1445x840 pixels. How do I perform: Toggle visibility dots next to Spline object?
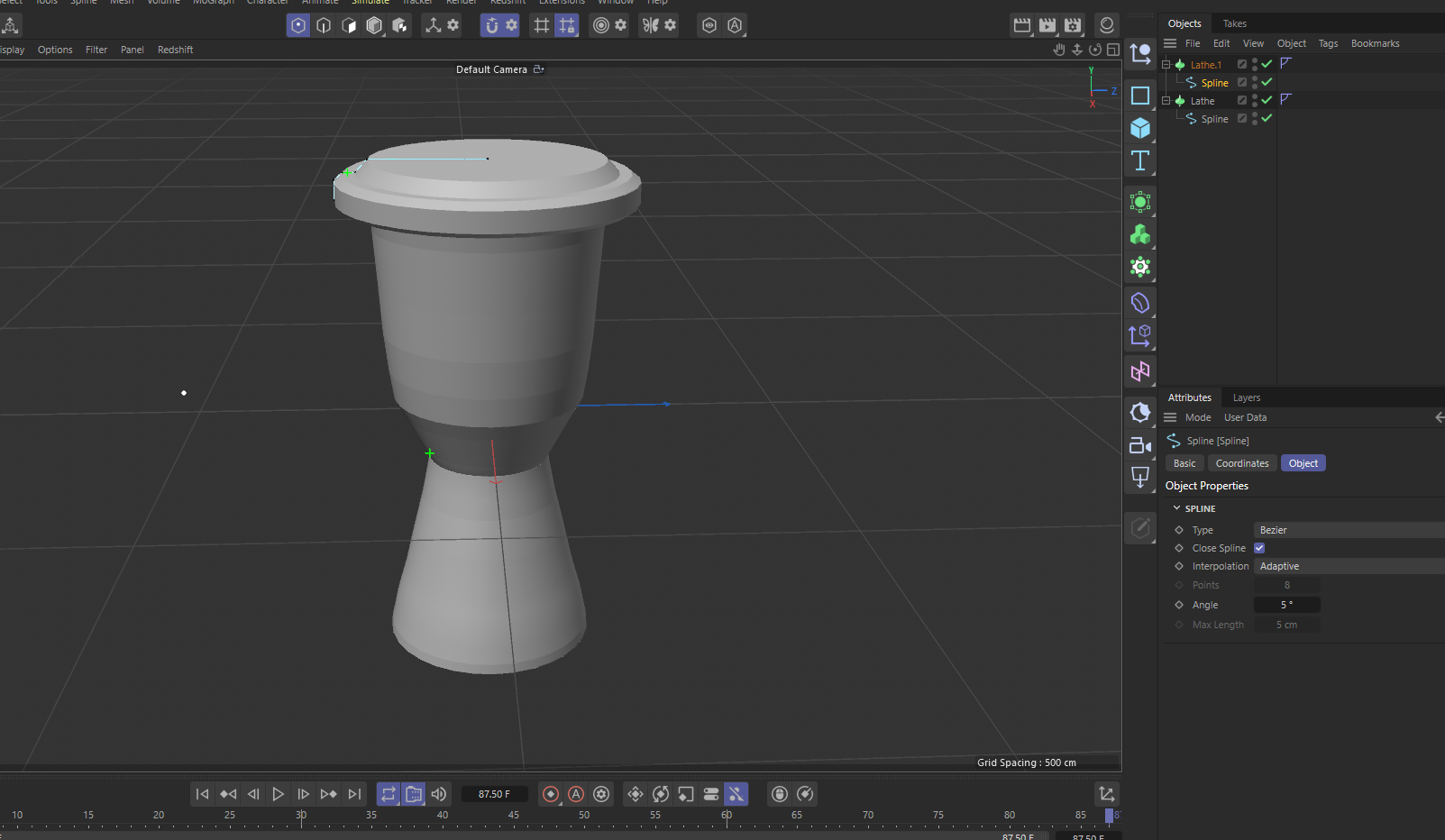coord(1253,82)
